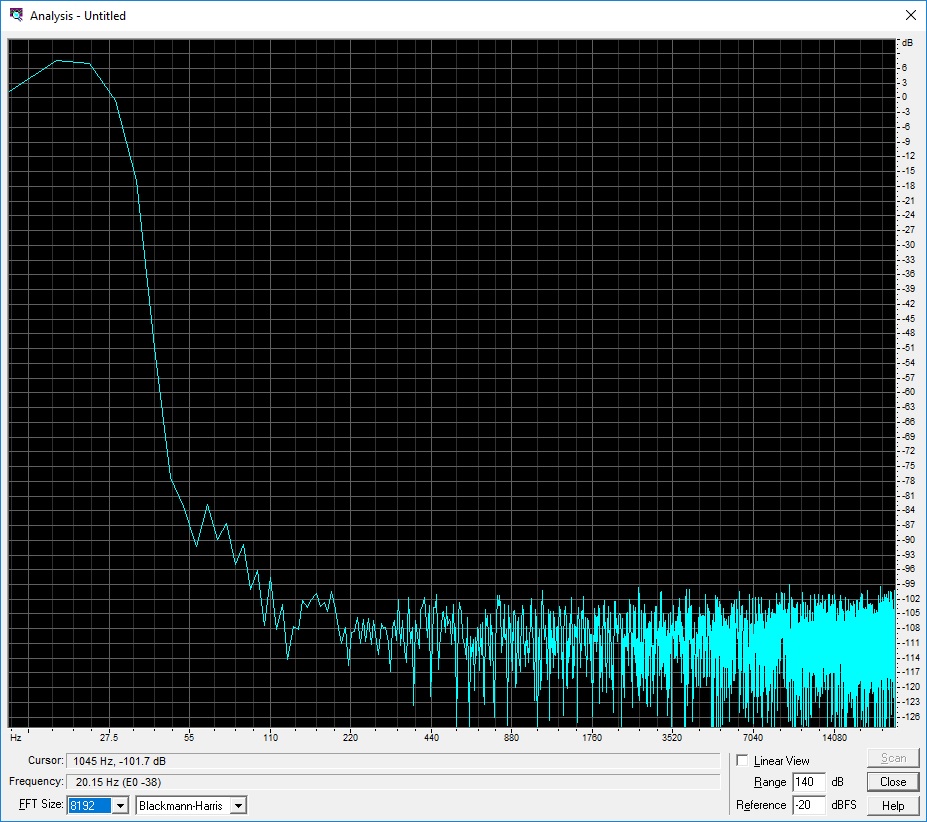
Task: Click the Scan button
Action: (x=893, y=758)
